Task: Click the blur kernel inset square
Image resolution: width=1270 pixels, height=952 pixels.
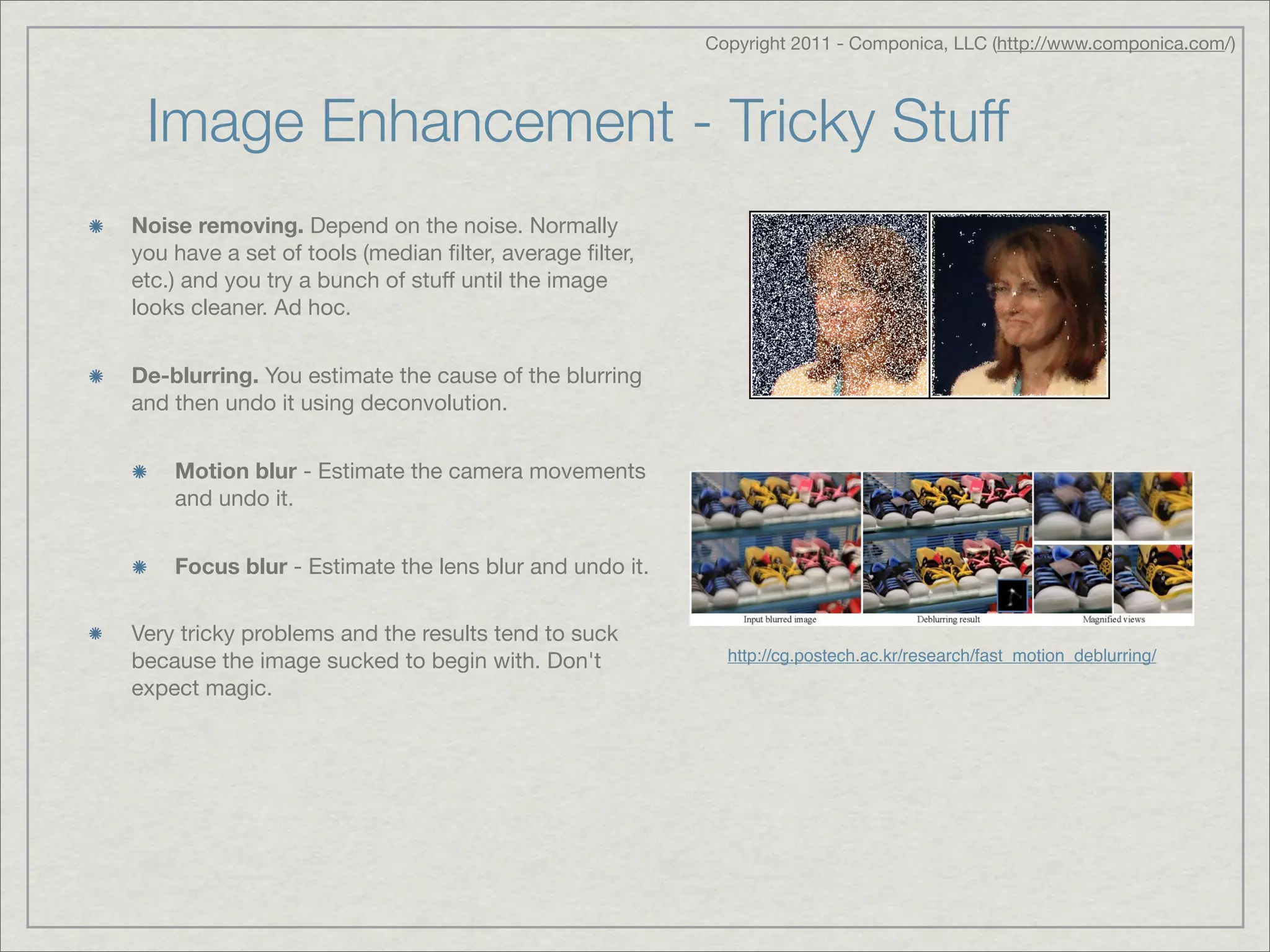Action: [1012, 596]
